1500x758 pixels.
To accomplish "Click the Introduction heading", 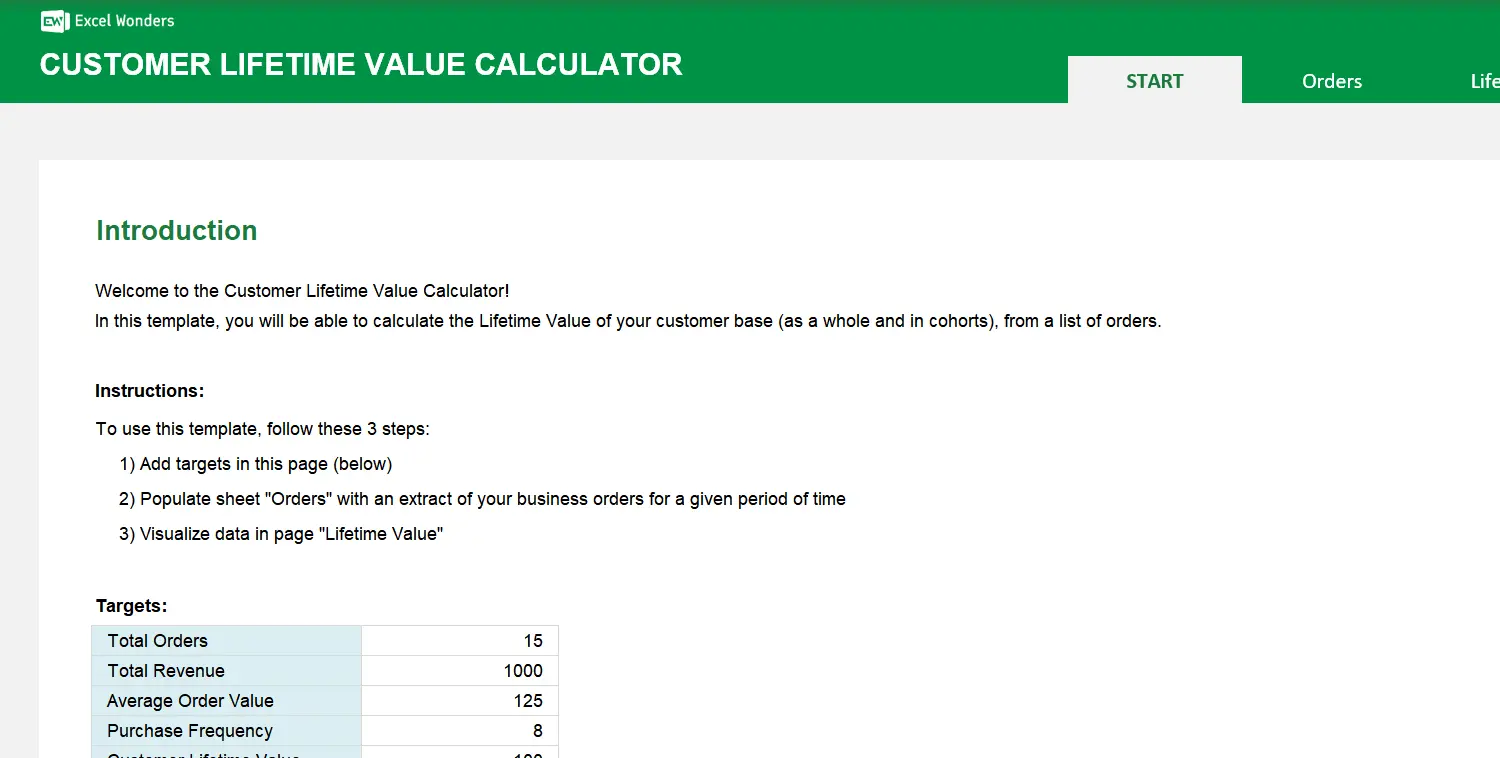I will [x=176, y=230].
